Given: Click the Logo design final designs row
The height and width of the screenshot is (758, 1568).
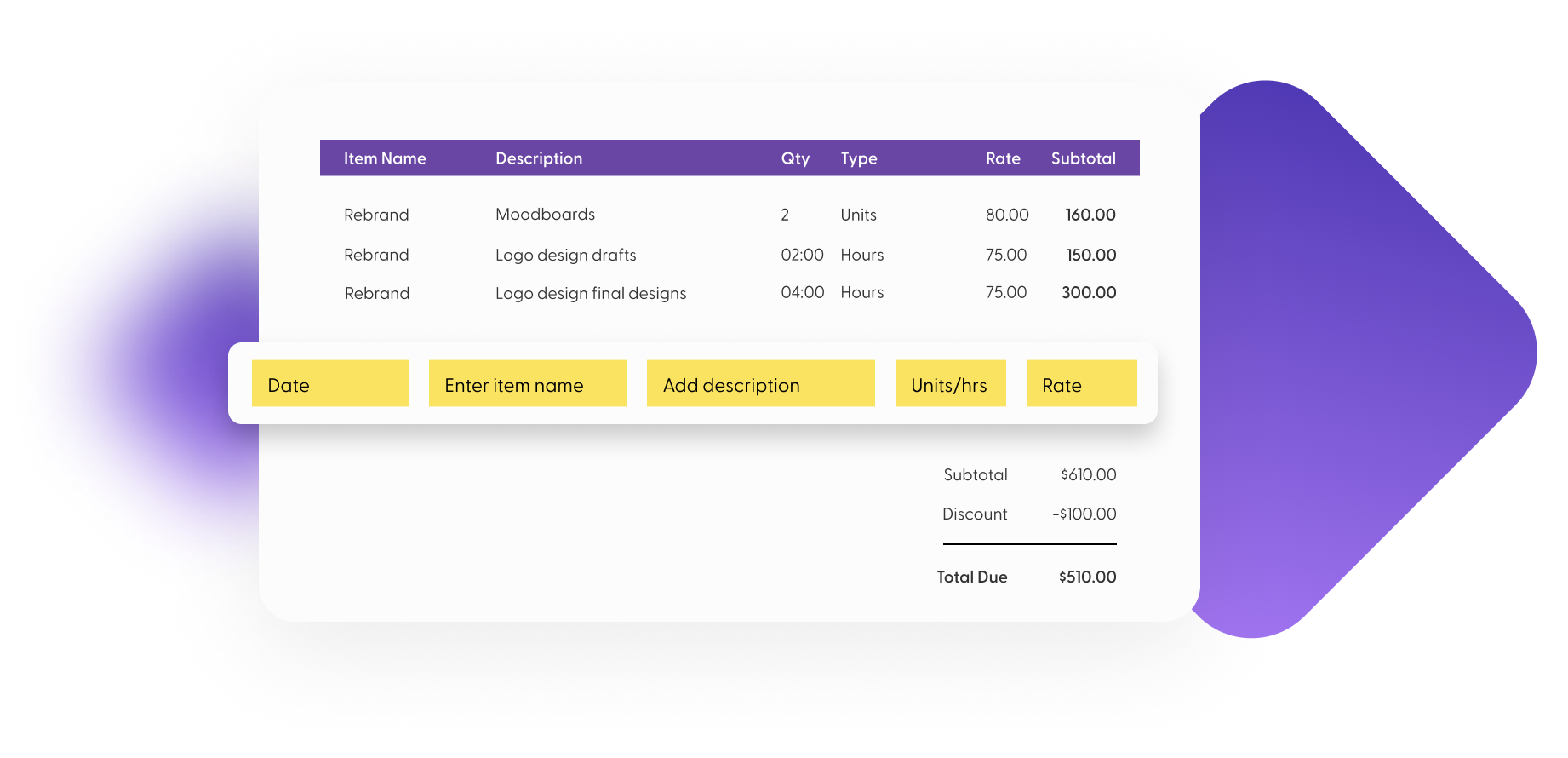Looking at the screenshot, I should tap(730, 293).
